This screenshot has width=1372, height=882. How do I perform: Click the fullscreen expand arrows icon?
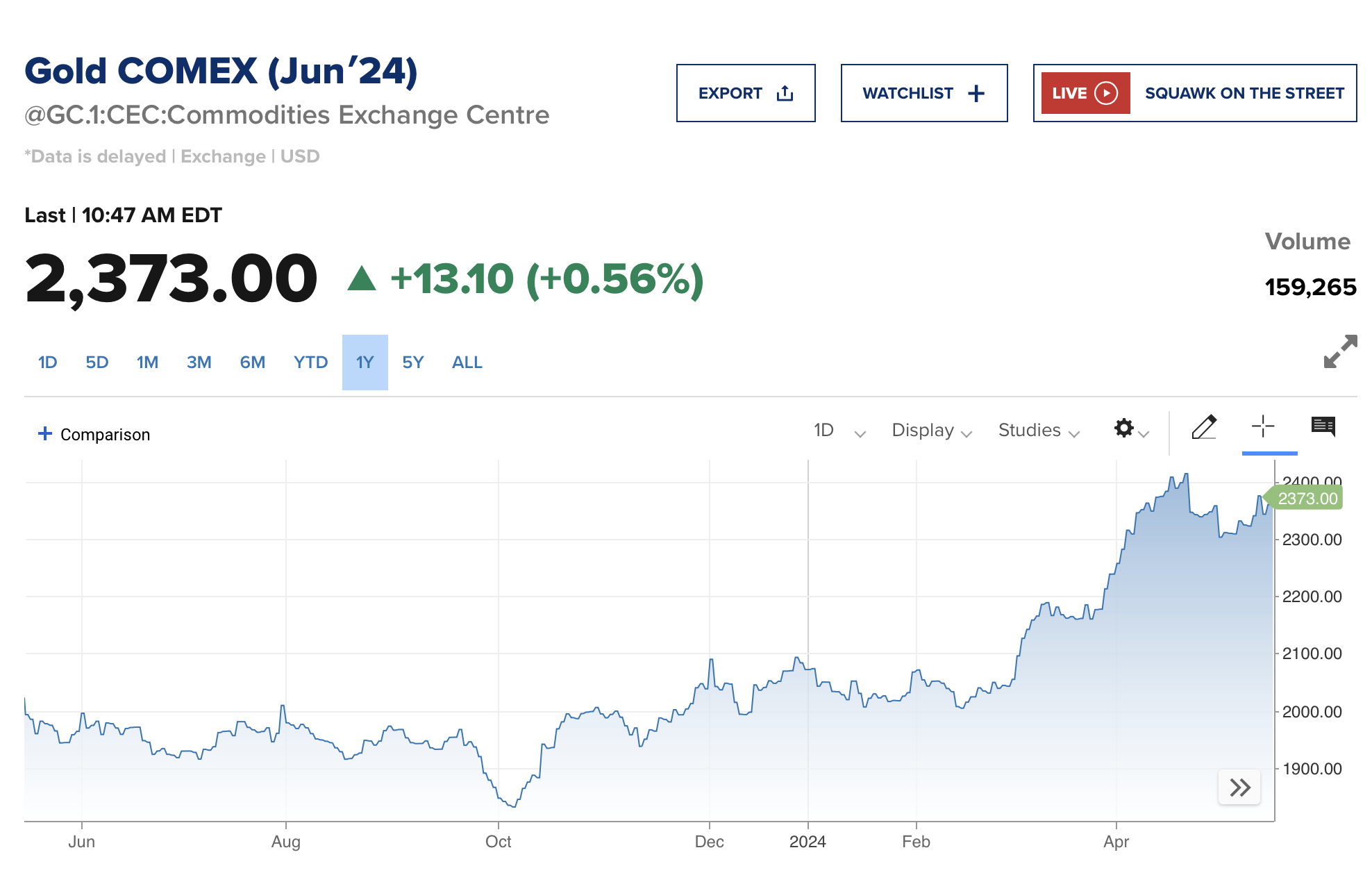1339,351
